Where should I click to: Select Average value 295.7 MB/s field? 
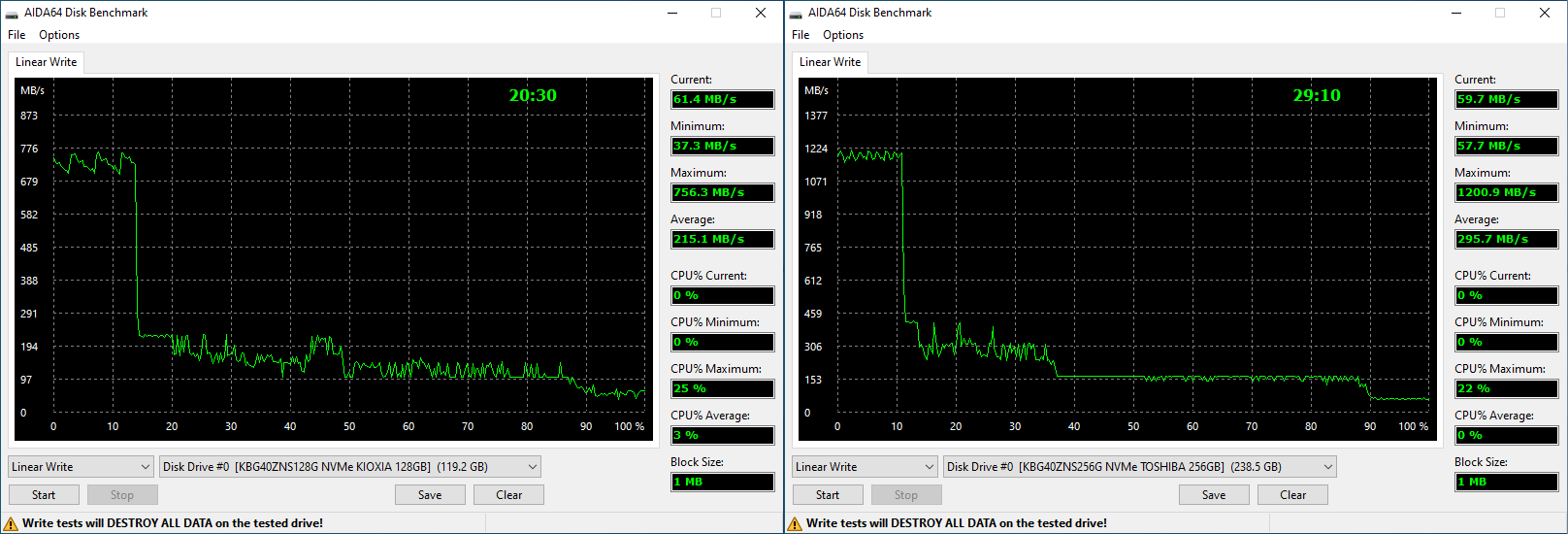point(1507,239)
